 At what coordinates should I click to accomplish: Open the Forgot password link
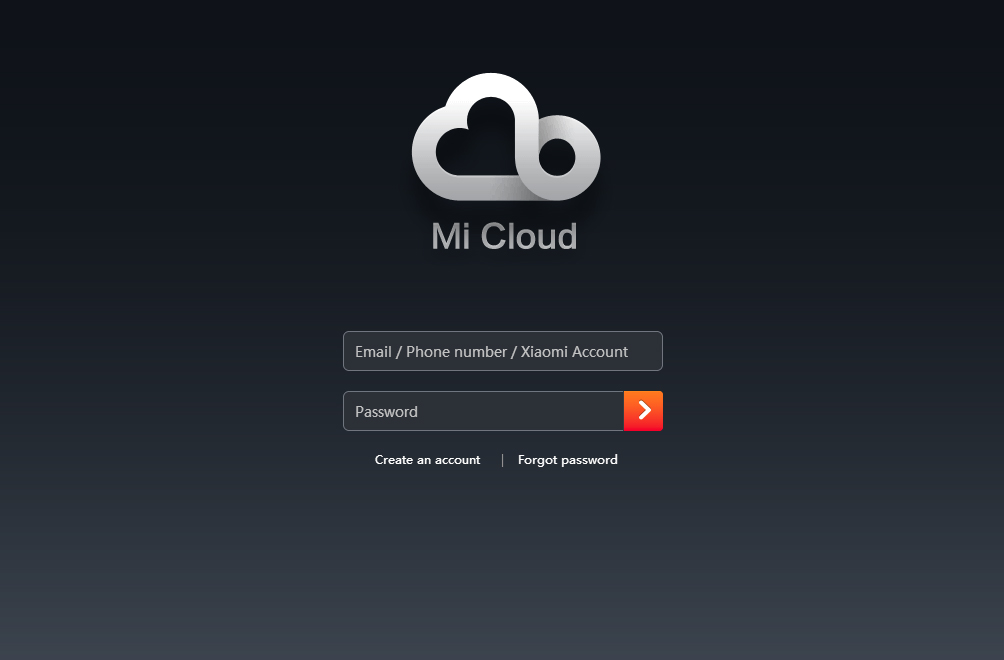[x=567, y=460]
